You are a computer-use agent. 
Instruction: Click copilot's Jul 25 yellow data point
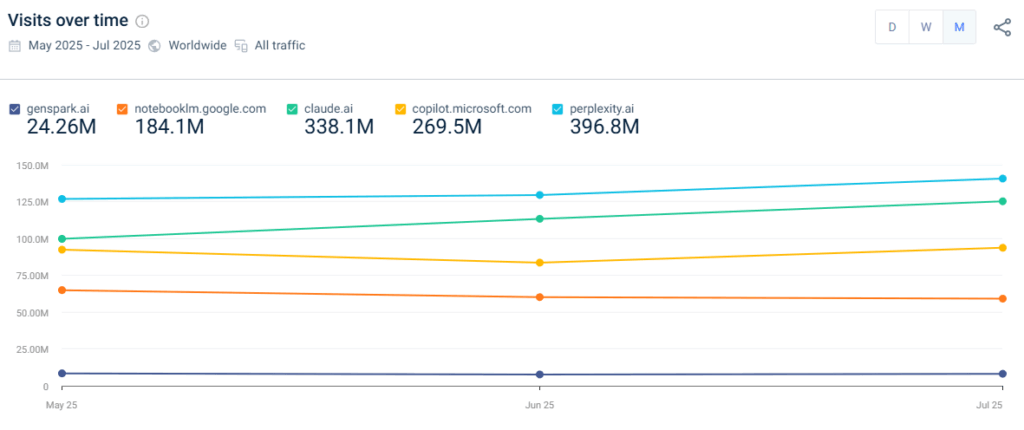[x=1002, y=248]
